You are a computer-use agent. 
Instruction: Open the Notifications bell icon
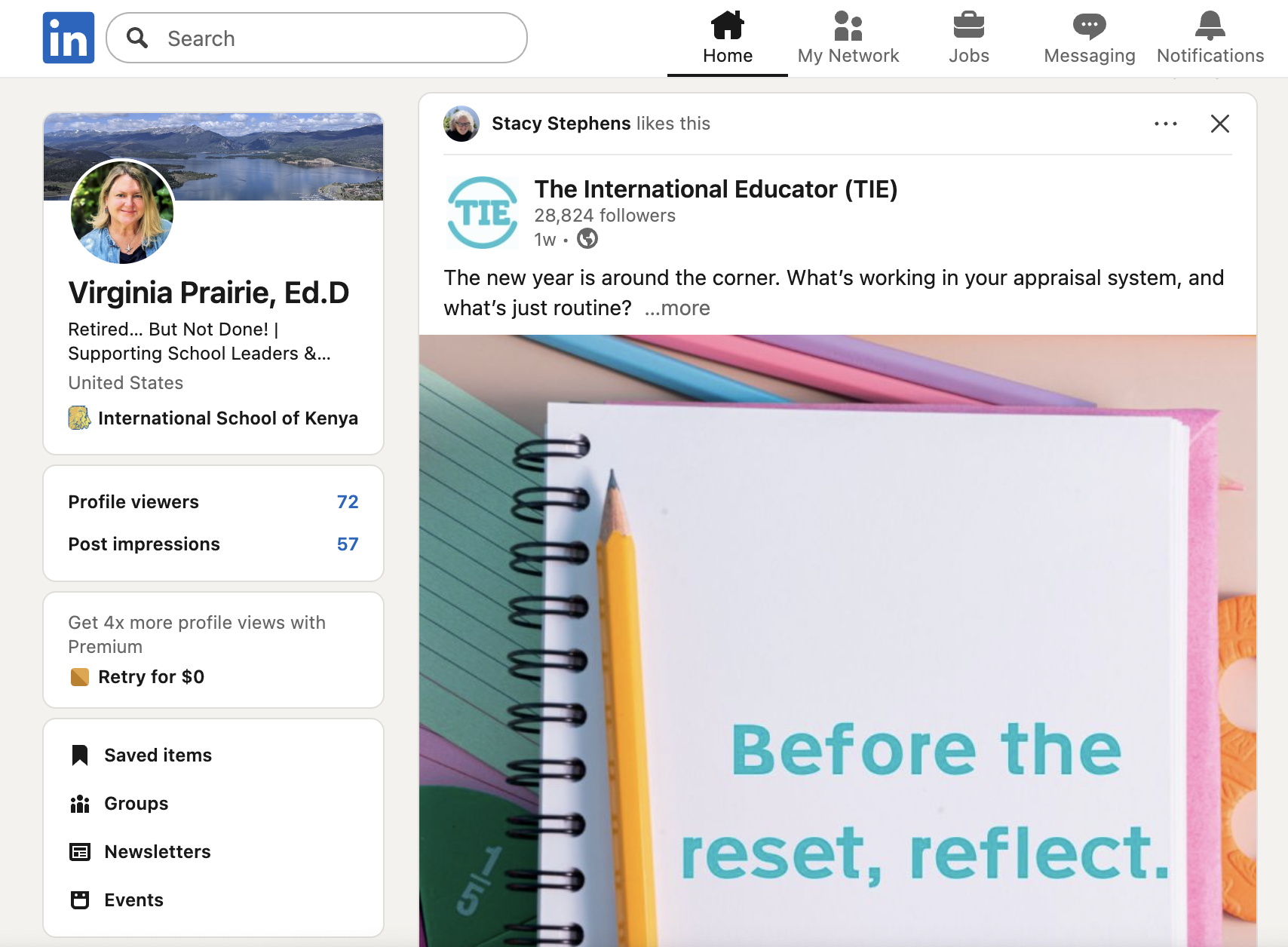(1210, 26)
